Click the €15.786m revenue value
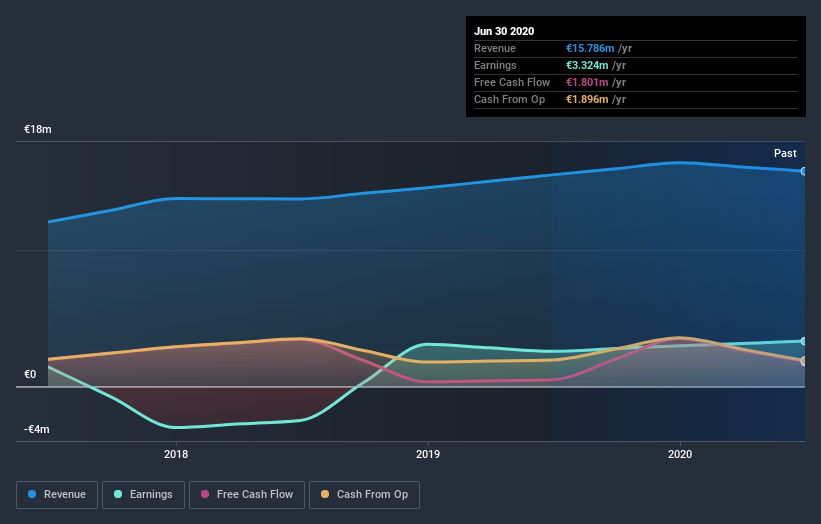This screenshot has width=821, height=524. point(590,48)
